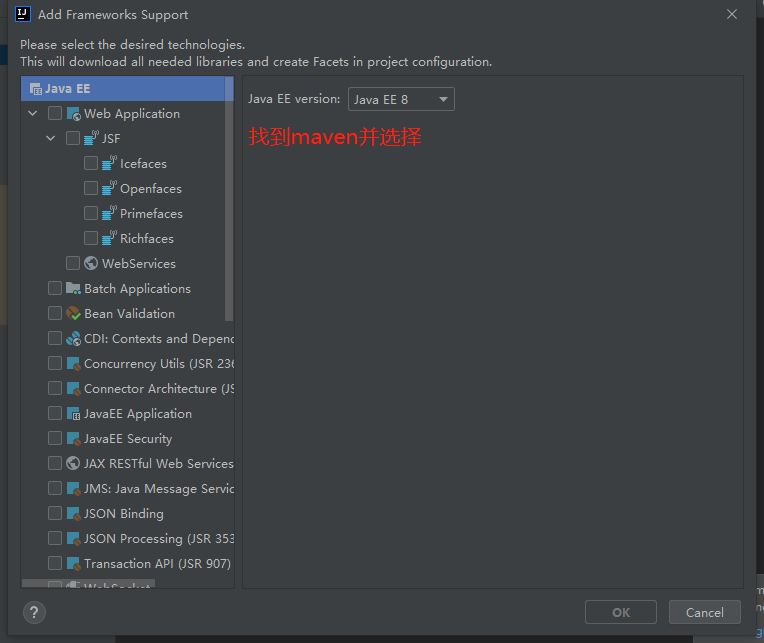This screenshot has height=643, width=764.
Task: Select the JavaEE Security label
Action: click(128, 439)
